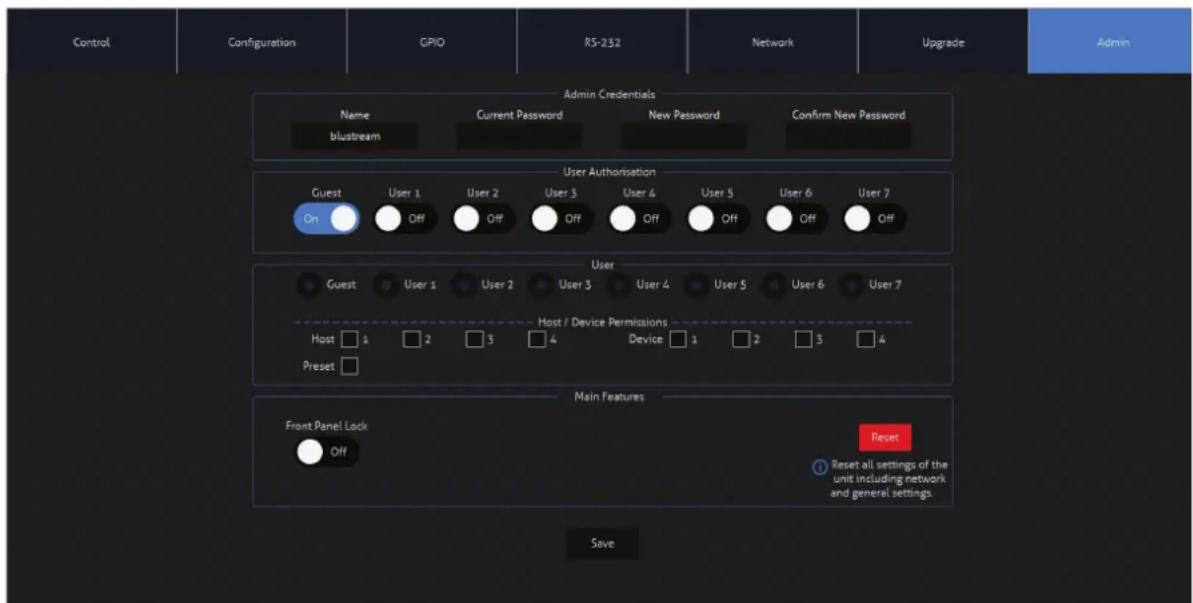Enable the User 6 authorisation toggle
The height and width of the screenshot is (603, 1193).
pos(797,219)
